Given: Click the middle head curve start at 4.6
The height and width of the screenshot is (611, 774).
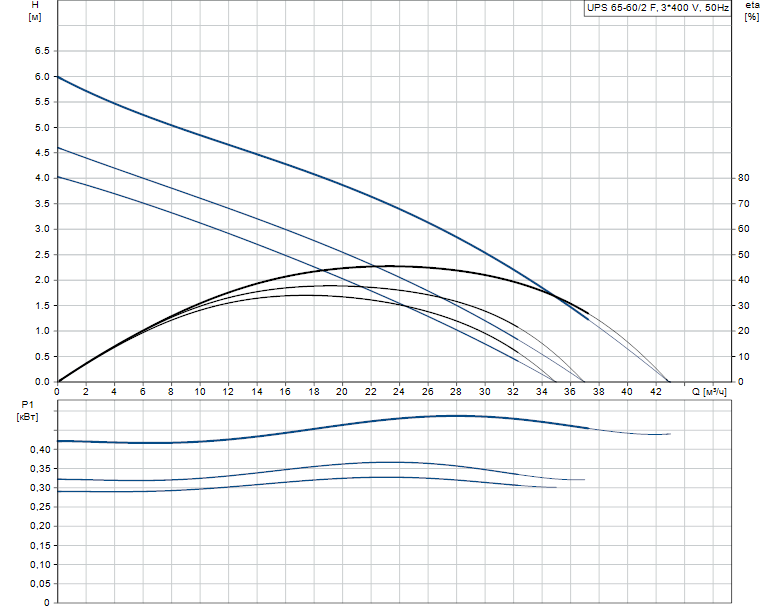Looking at the screenshot, I should click(58, 148).
